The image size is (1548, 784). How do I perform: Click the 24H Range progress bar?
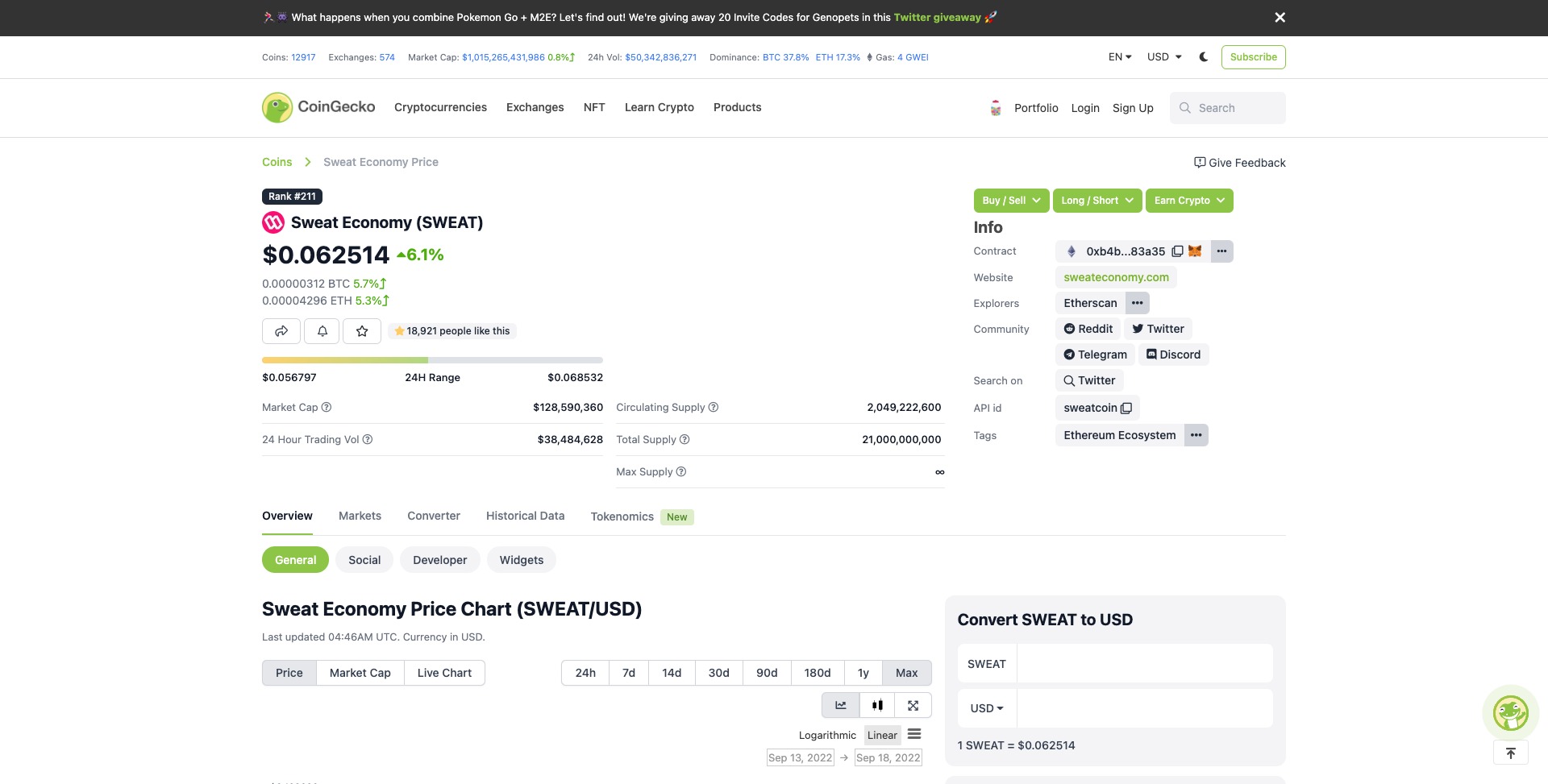[432, 359]
